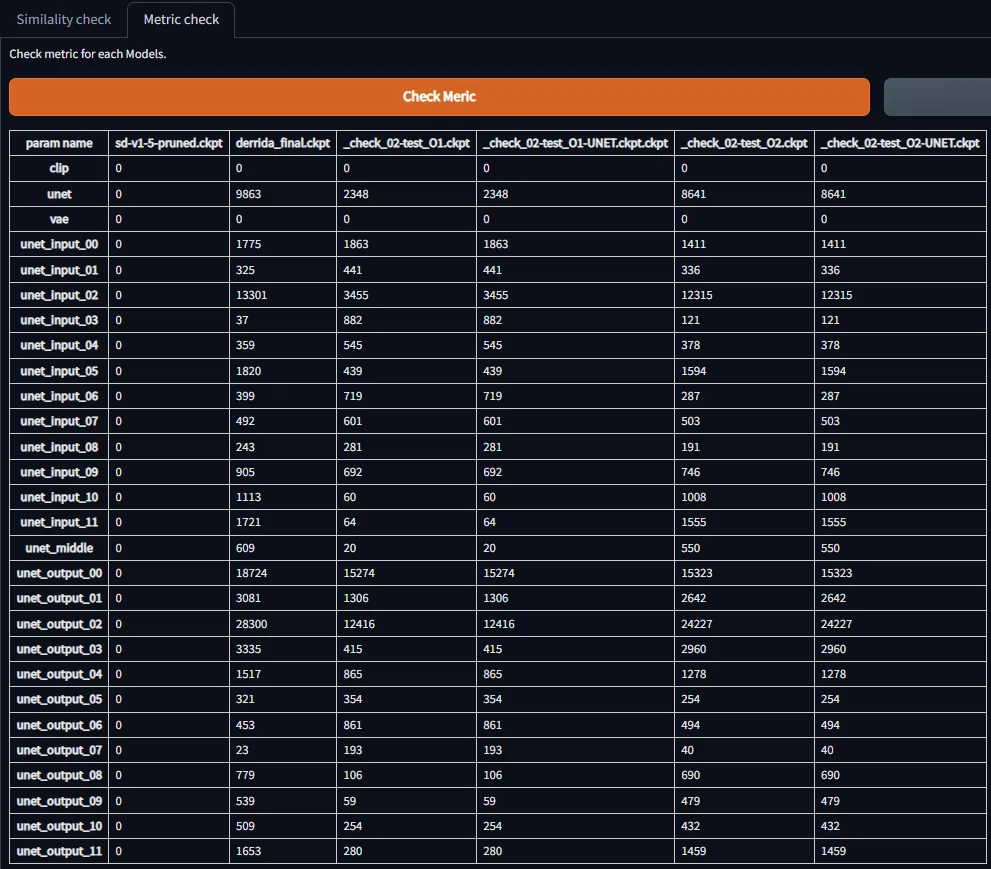This screenshot has width=991, height=869.
Task: Select the unet_output_11 row label
Action: (59, 851)
